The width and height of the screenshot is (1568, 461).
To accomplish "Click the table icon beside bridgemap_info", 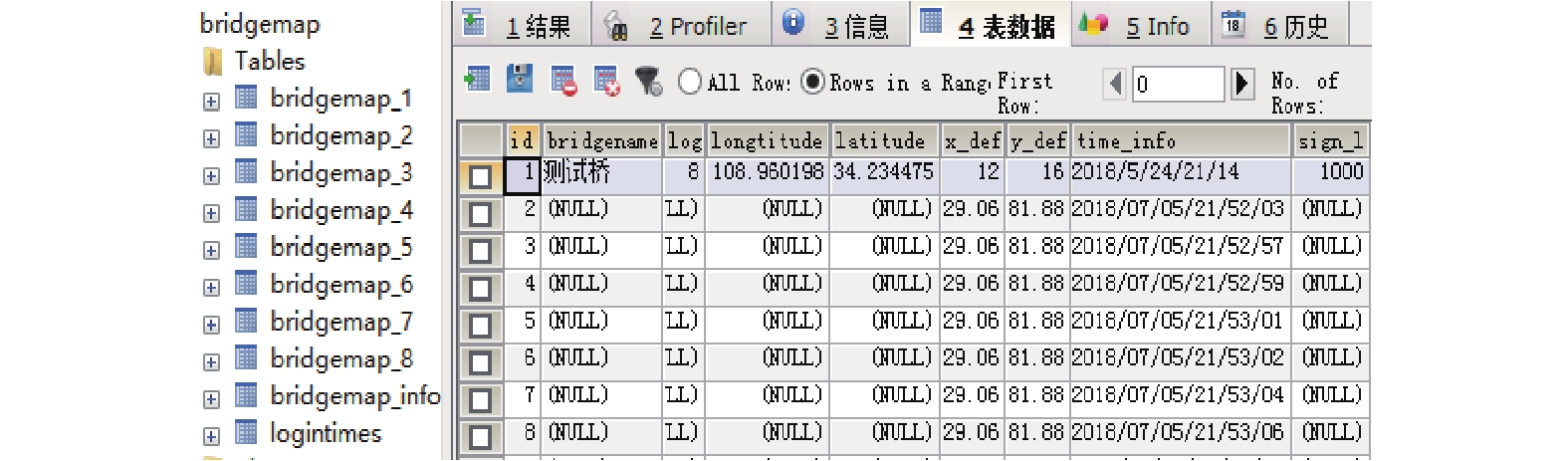I will coord(246,395).
